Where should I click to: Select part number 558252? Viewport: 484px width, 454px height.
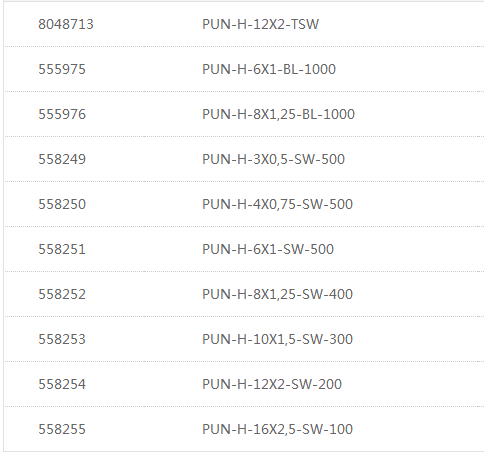pyautogui.click(x=62, y=294)
